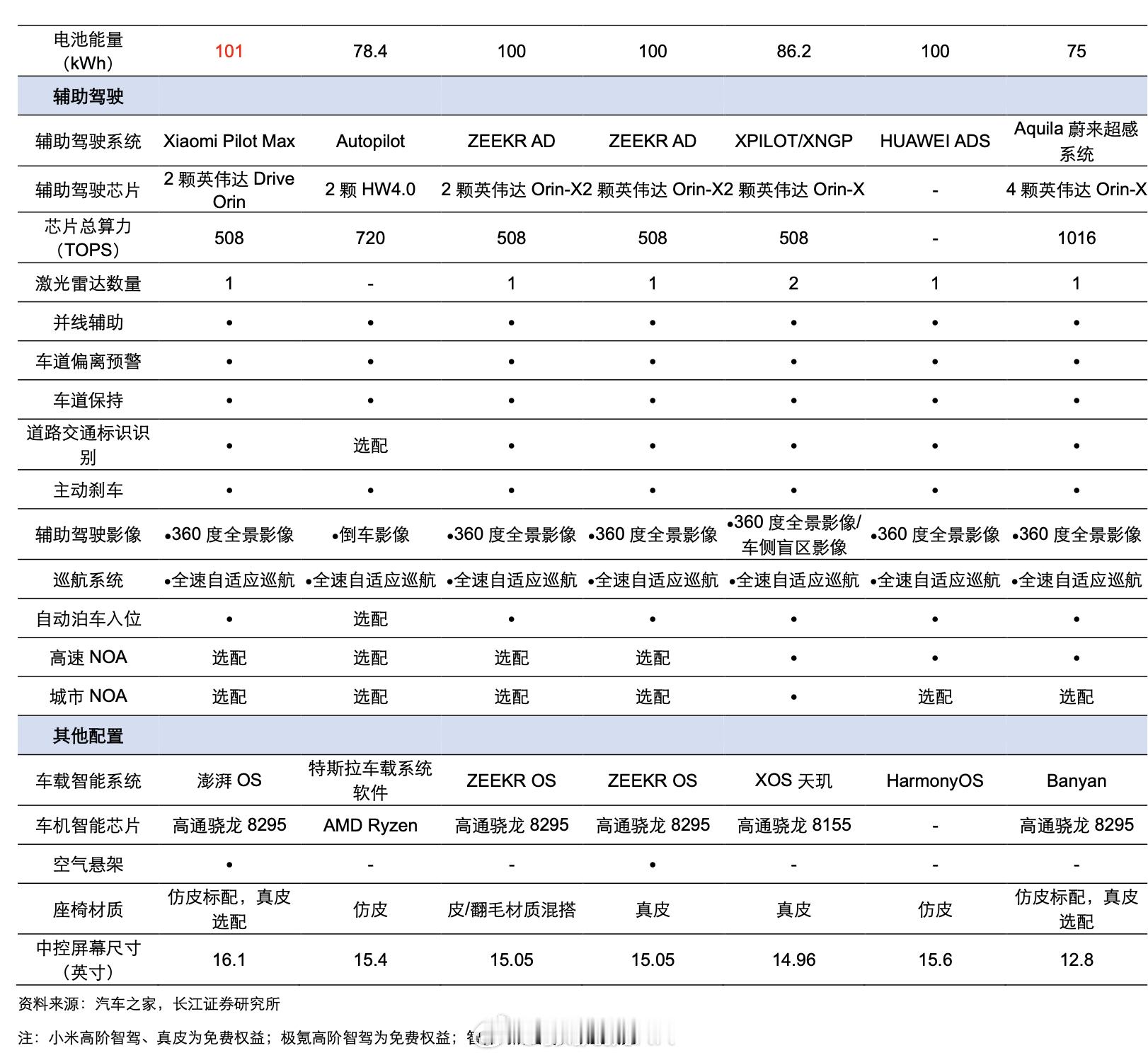Select the 其他配置 section header
Viewport: 1148px width, 1060px height.
(x=88, y=736)
